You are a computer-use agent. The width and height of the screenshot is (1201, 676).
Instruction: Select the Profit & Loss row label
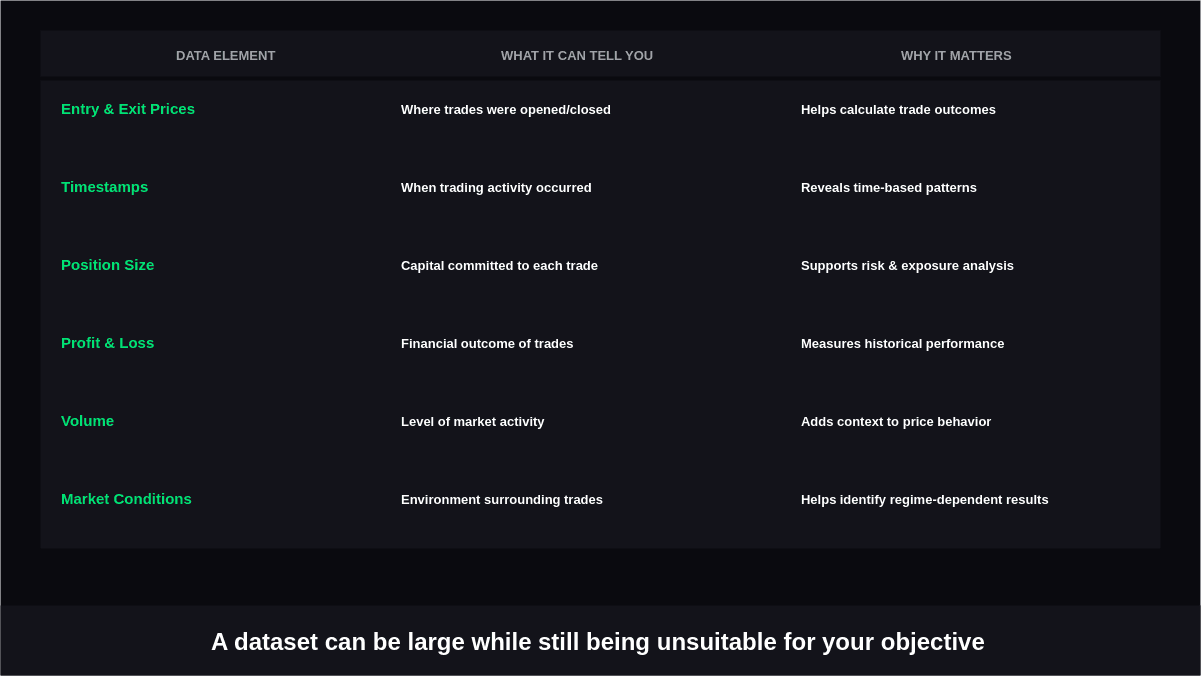[x=108, y=343]
